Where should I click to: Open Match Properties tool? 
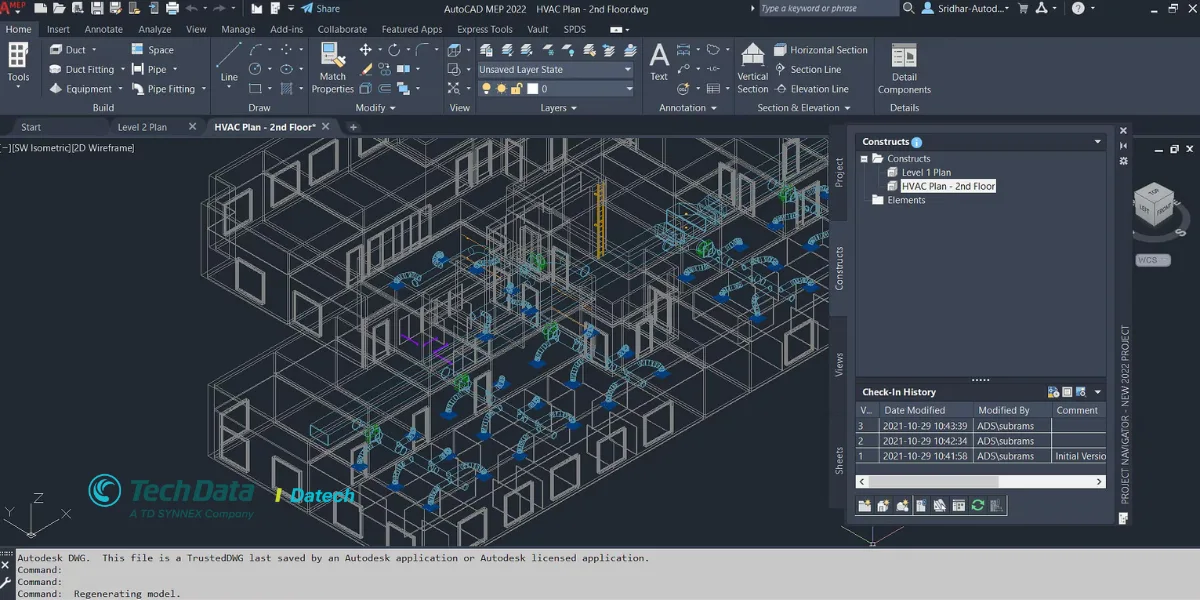coord(332,68)
